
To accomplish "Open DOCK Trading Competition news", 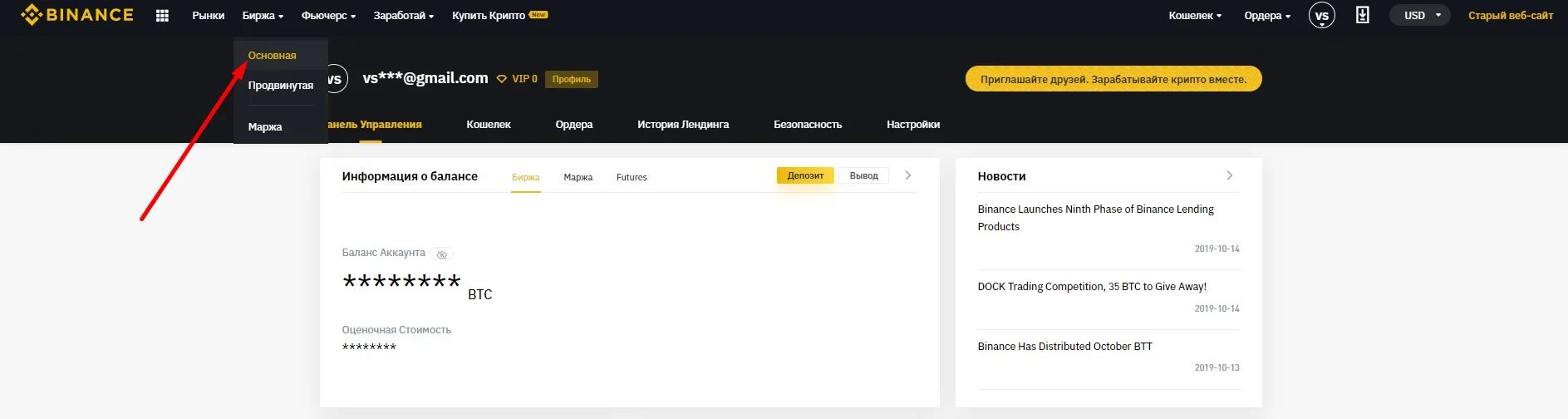I will (x=1092, y=287).
